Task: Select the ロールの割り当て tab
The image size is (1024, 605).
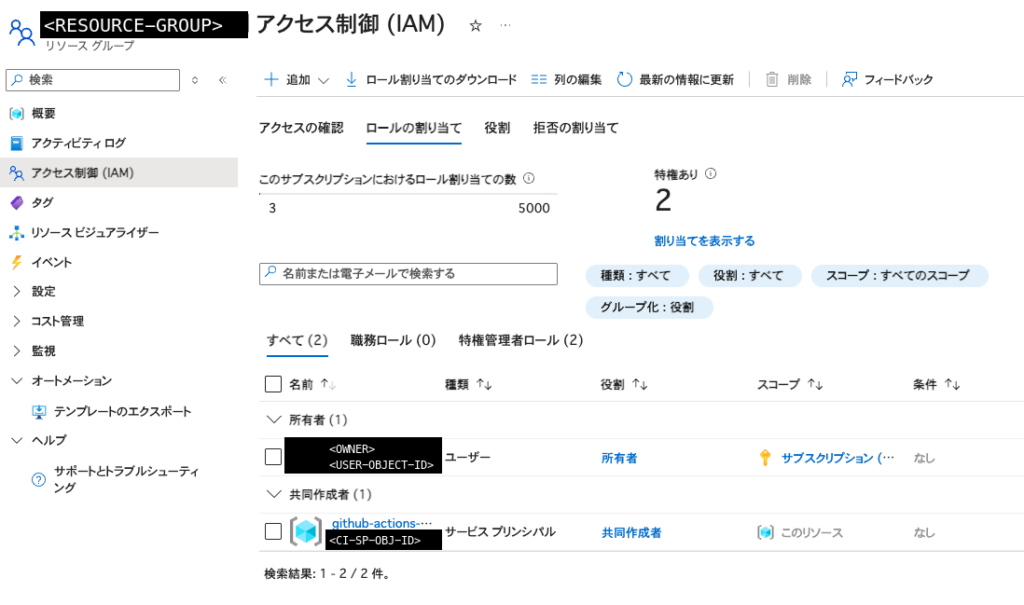Action: pyautogui.click(x=414, y=128)
